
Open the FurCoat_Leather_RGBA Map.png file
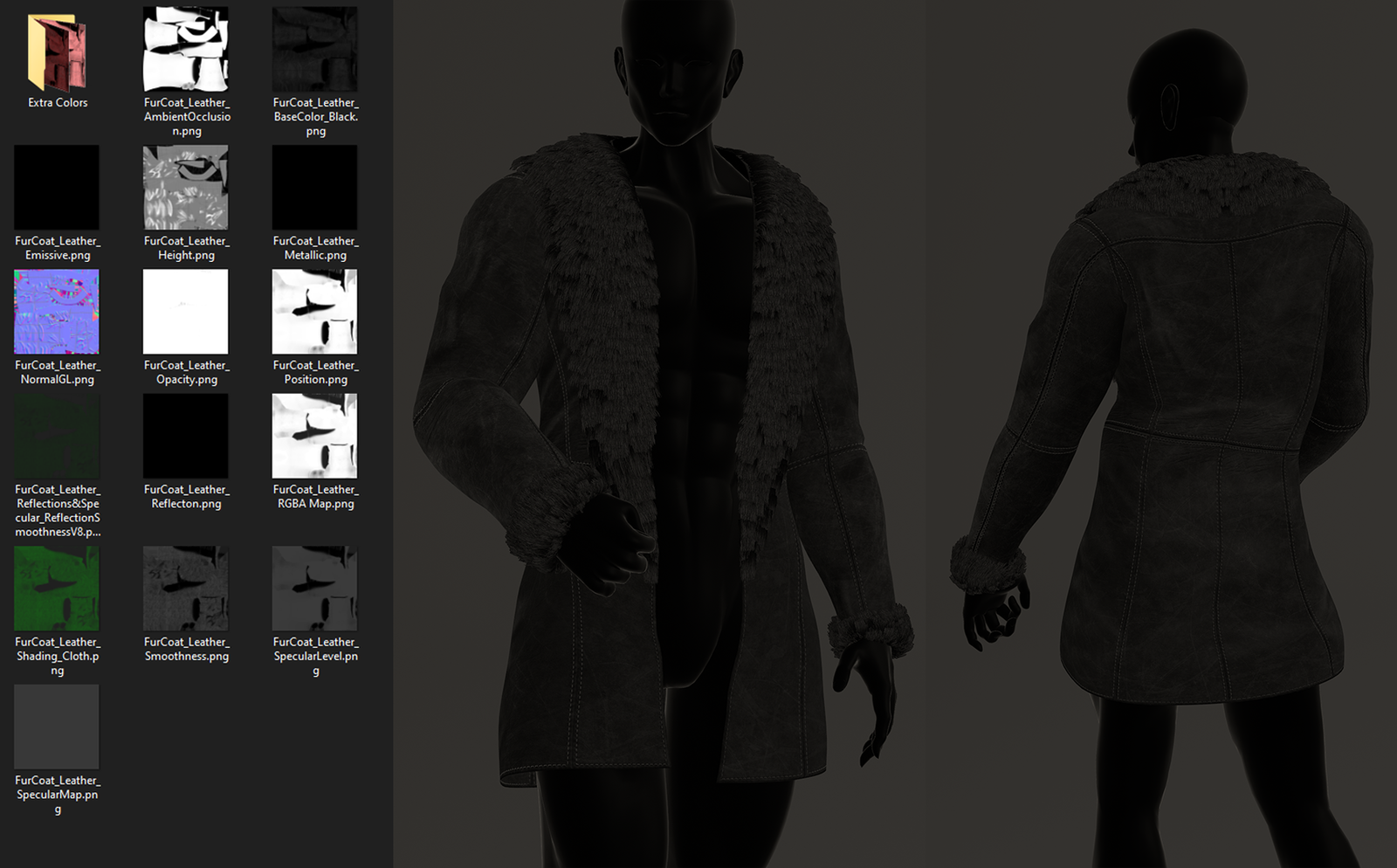314,436
